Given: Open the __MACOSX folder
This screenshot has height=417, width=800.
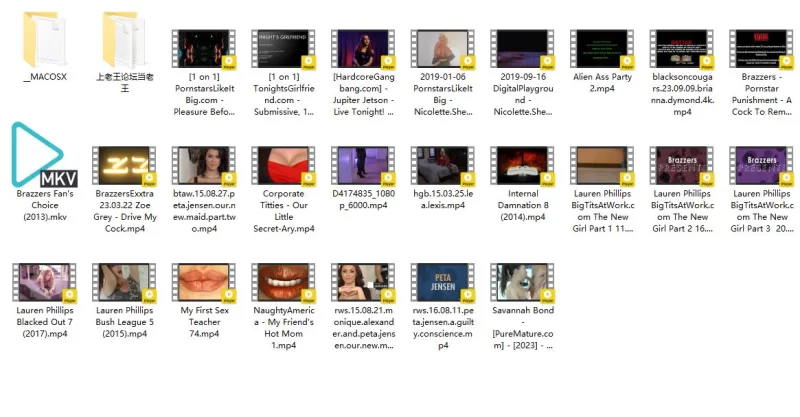Looking at the screenshot, I should [x=45, y=41].
